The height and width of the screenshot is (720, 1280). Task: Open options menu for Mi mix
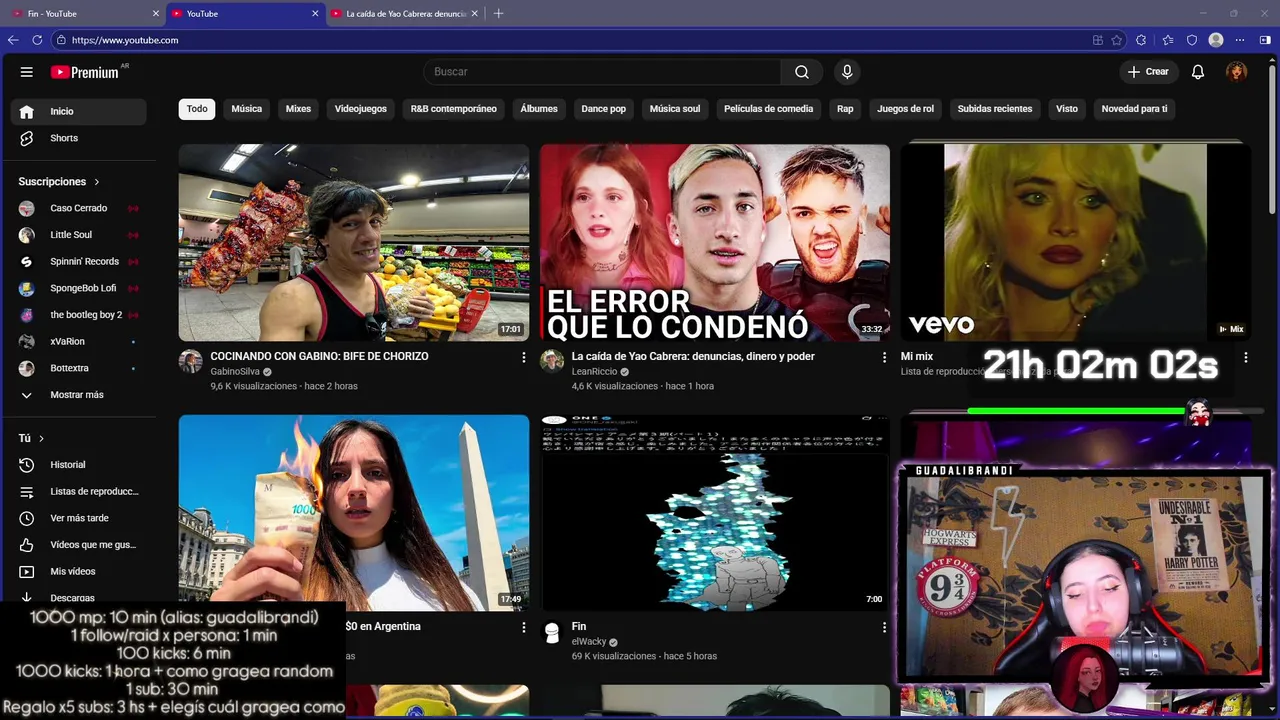[1245, 357]
